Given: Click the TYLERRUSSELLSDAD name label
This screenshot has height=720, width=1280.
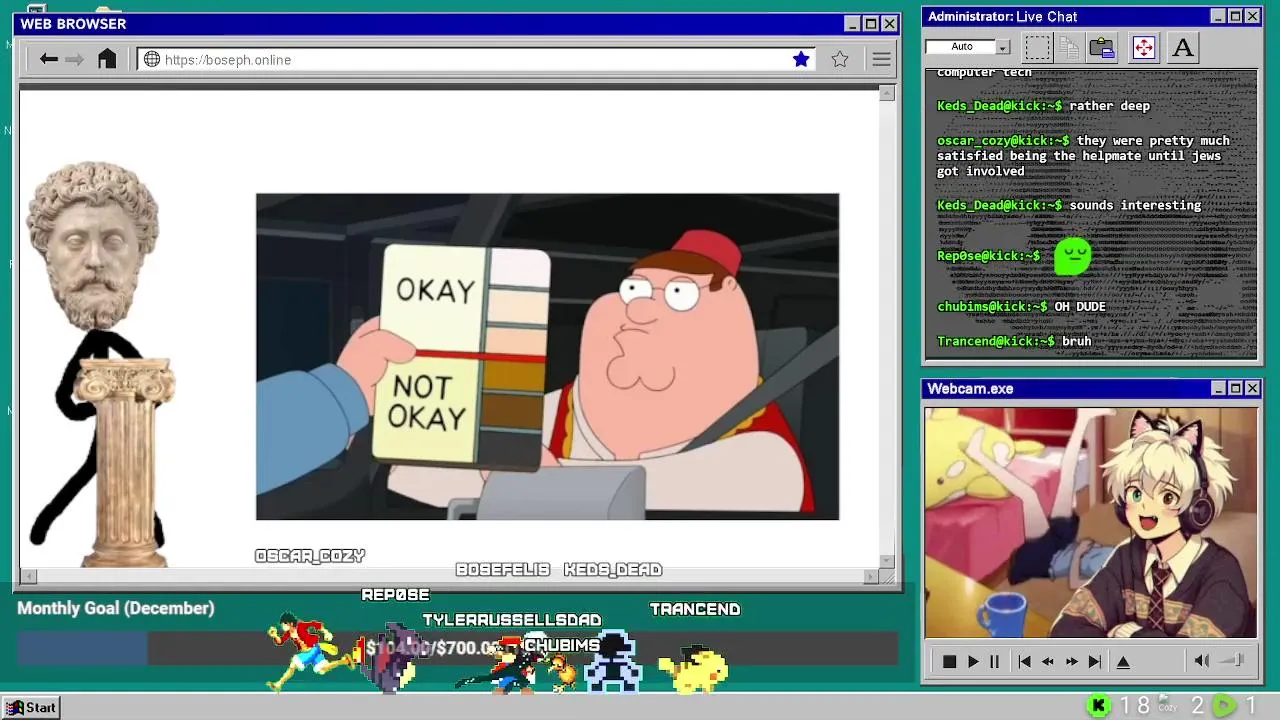Looking at the screenshot, I should (512, 620).
